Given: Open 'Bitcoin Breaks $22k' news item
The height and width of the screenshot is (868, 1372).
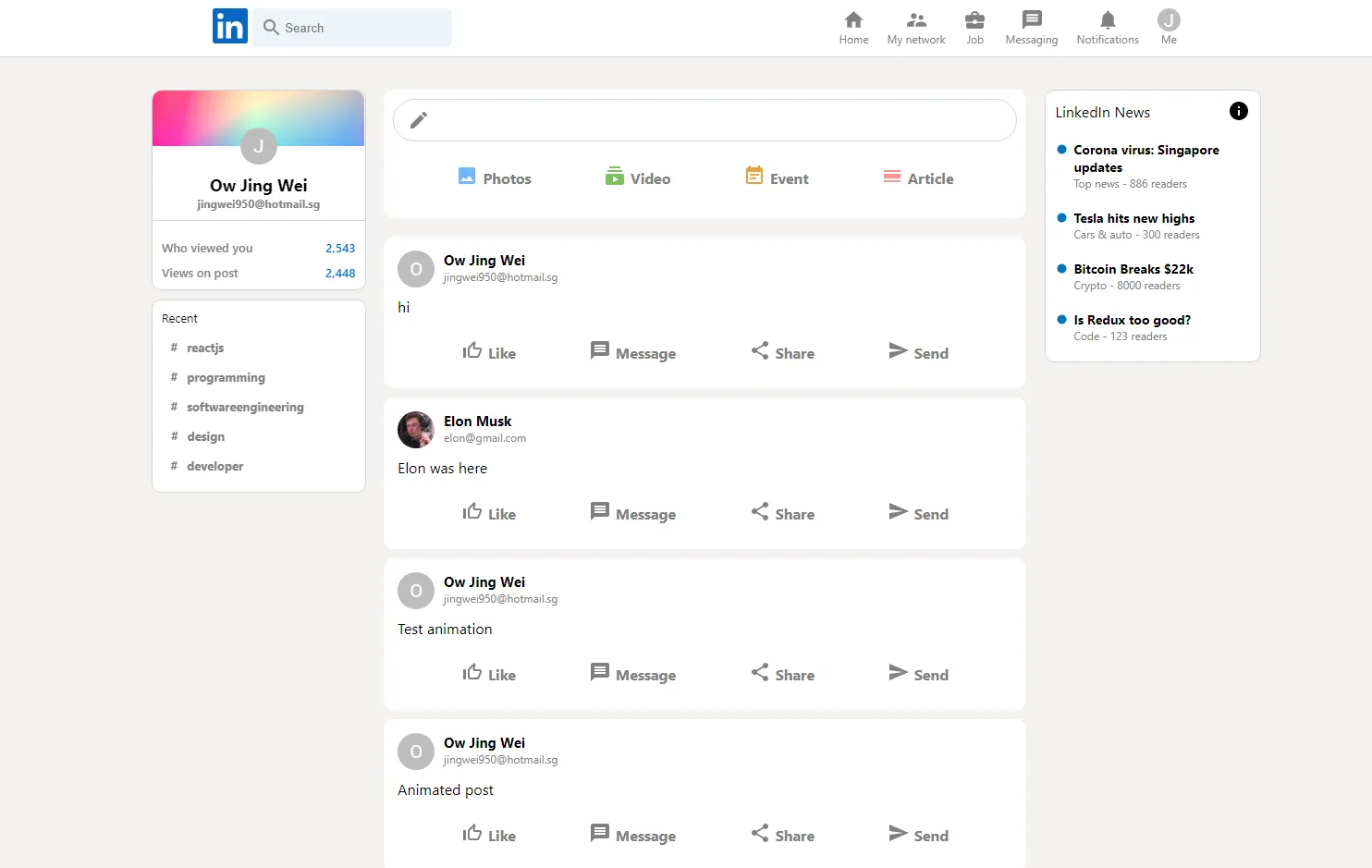Looking at the screenshot, I should 1133,269.
